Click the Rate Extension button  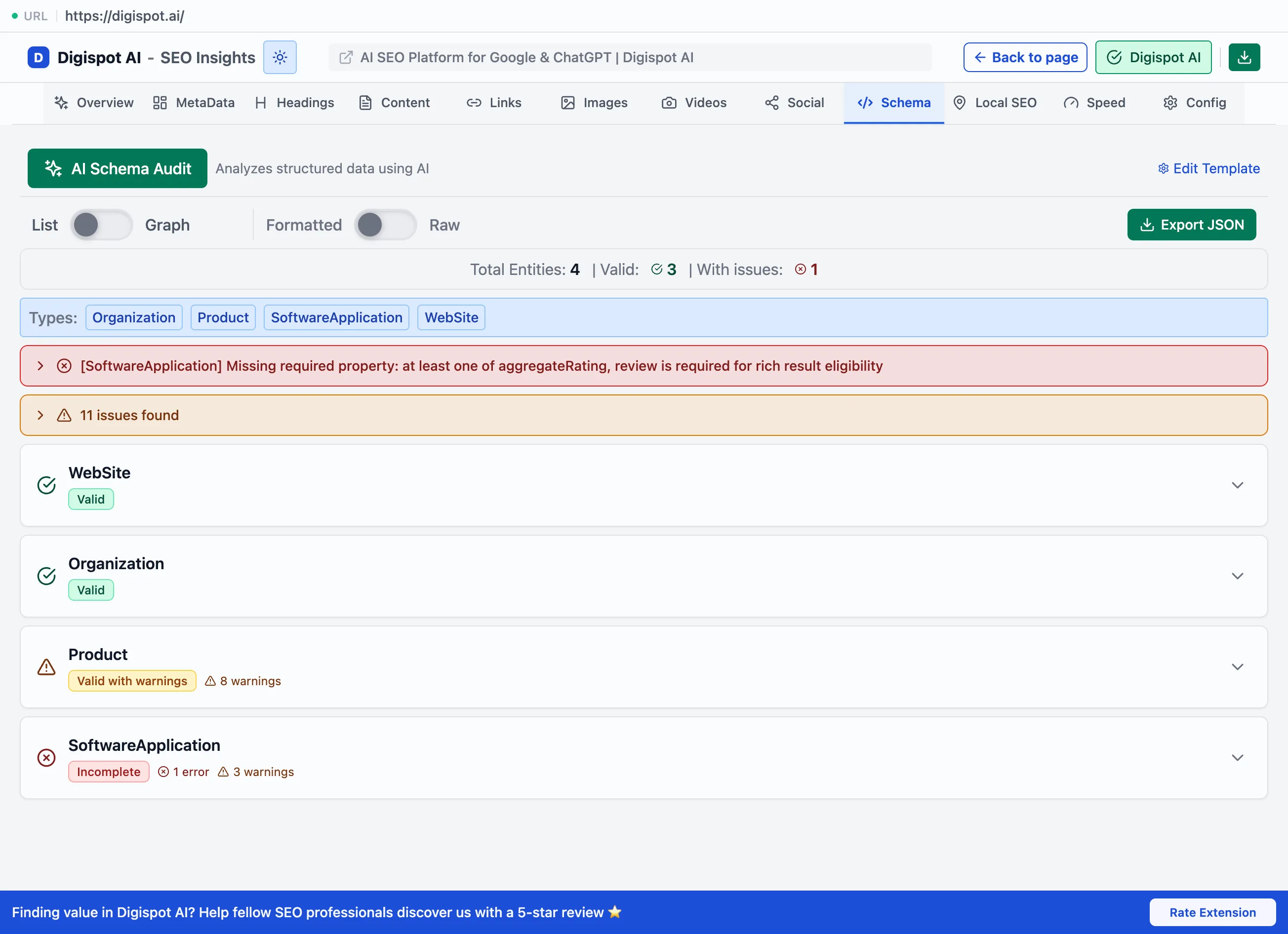point(1212,912)
